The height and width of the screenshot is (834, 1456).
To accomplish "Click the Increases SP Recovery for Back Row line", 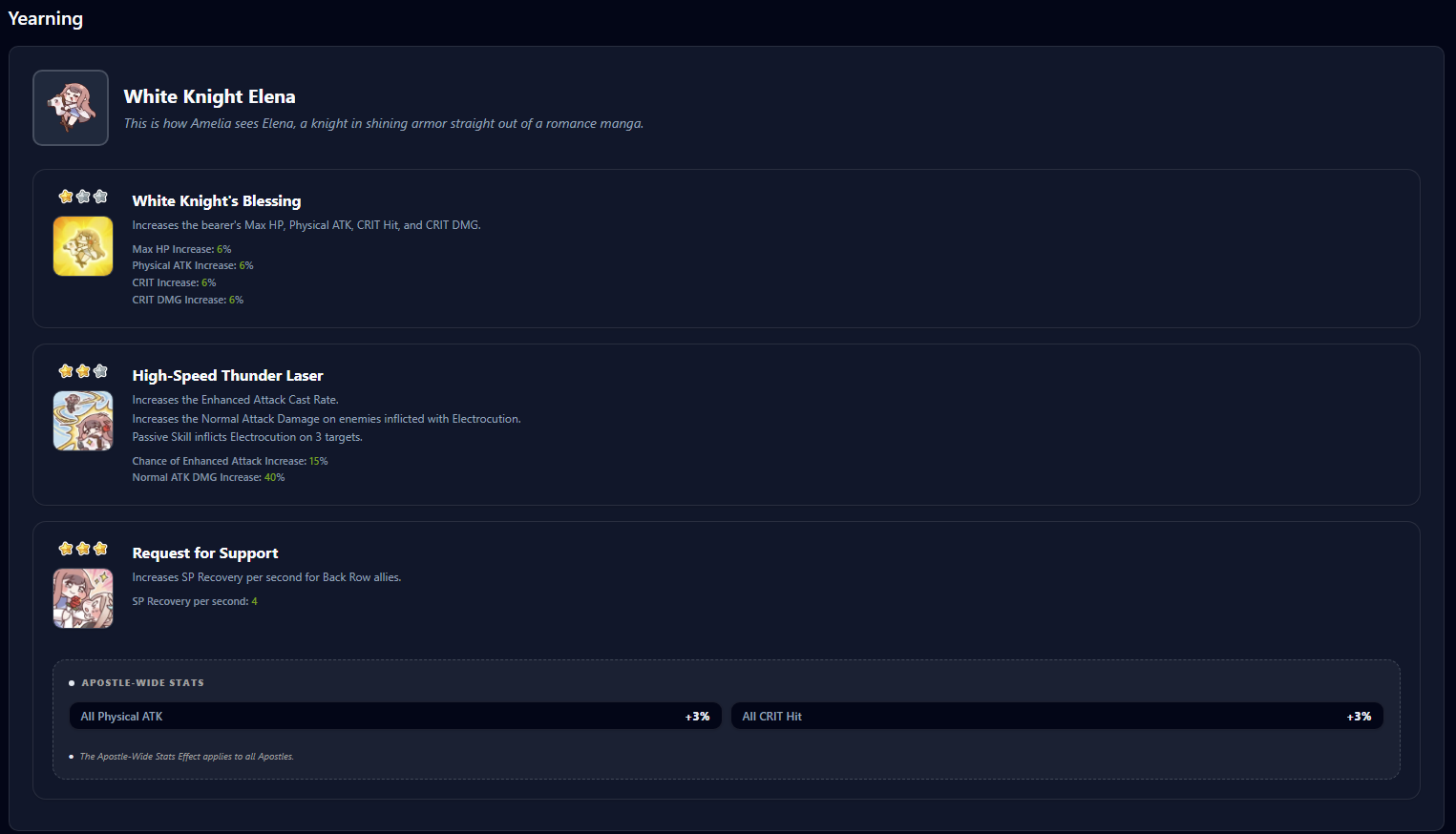I will coord(266,578).
